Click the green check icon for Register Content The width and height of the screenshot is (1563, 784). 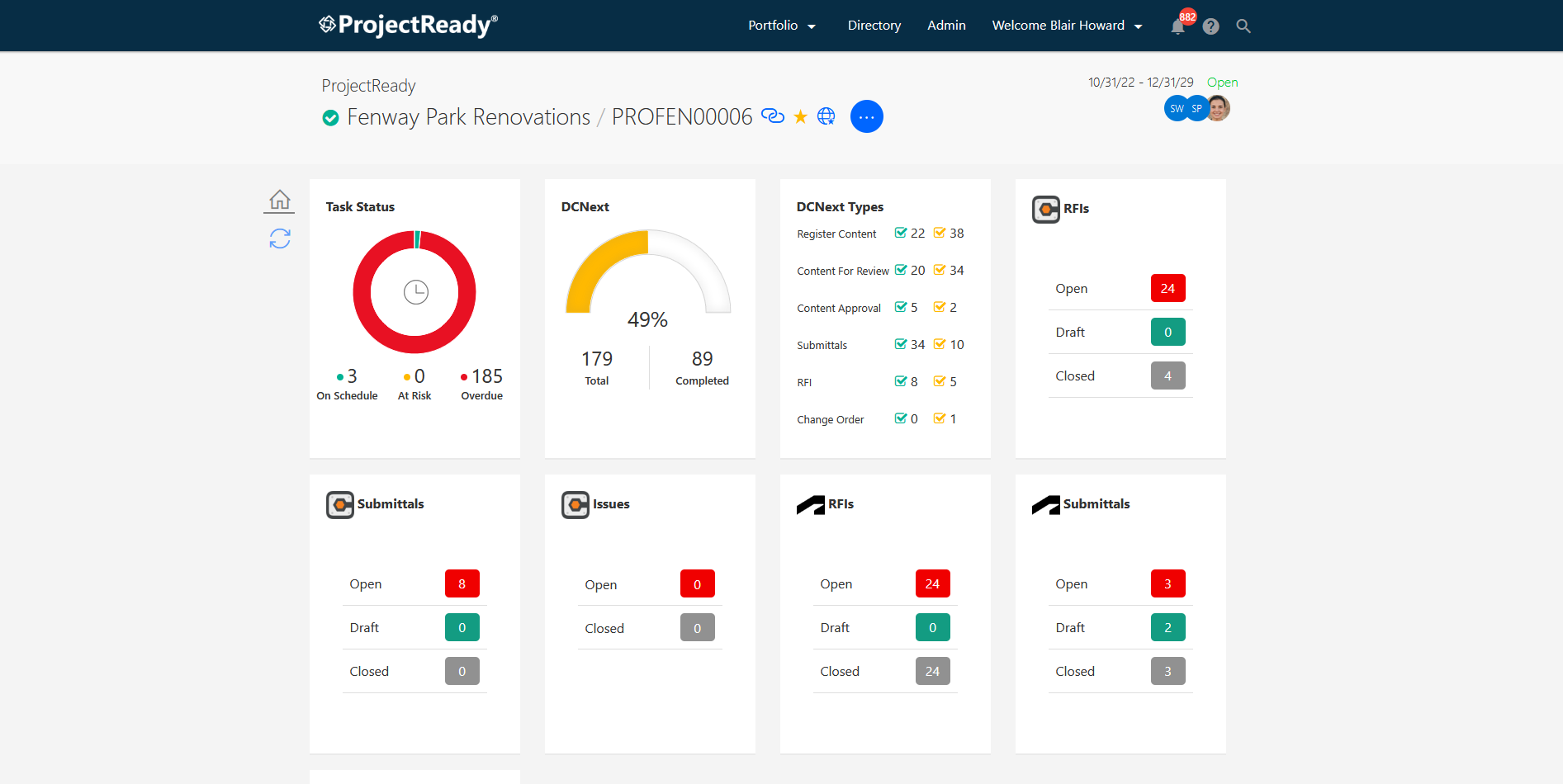coord(901,233)
